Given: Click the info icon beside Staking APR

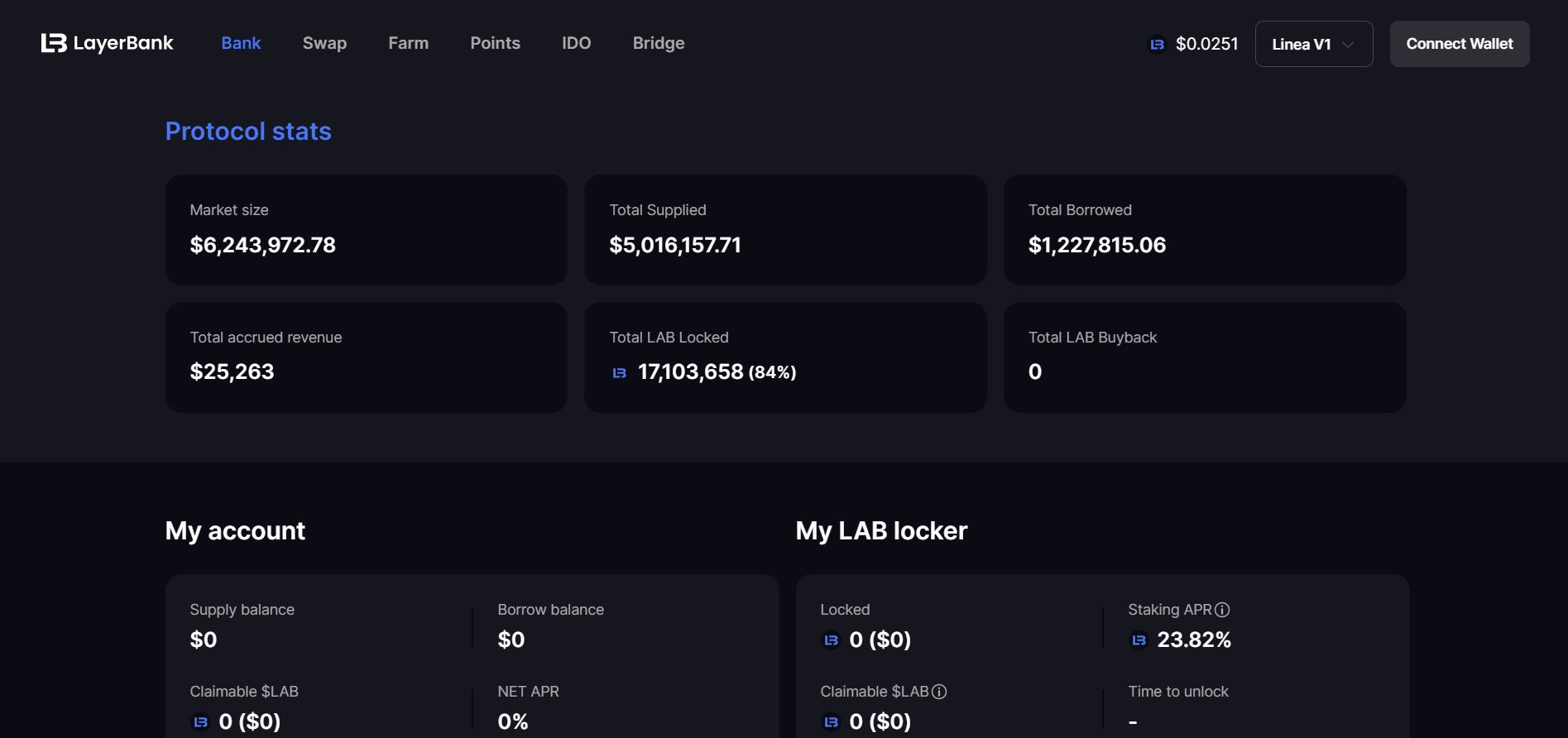Looking at the screenshot, I should tap(1222, 610).
